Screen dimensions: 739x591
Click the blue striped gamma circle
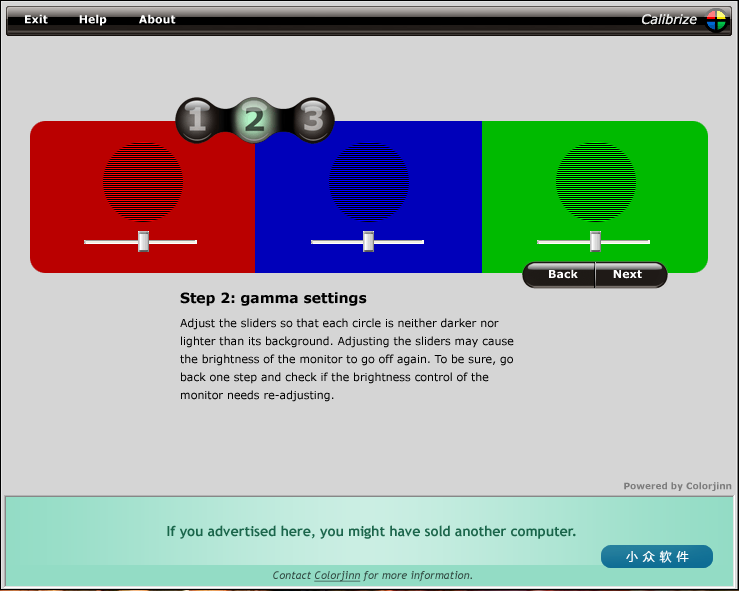click(369, 181)
